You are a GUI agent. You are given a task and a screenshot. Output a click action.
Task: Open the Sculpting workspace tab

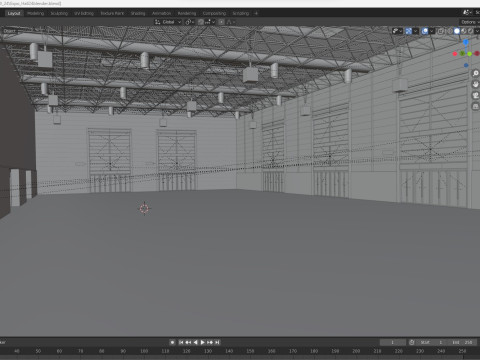point(59,13)
